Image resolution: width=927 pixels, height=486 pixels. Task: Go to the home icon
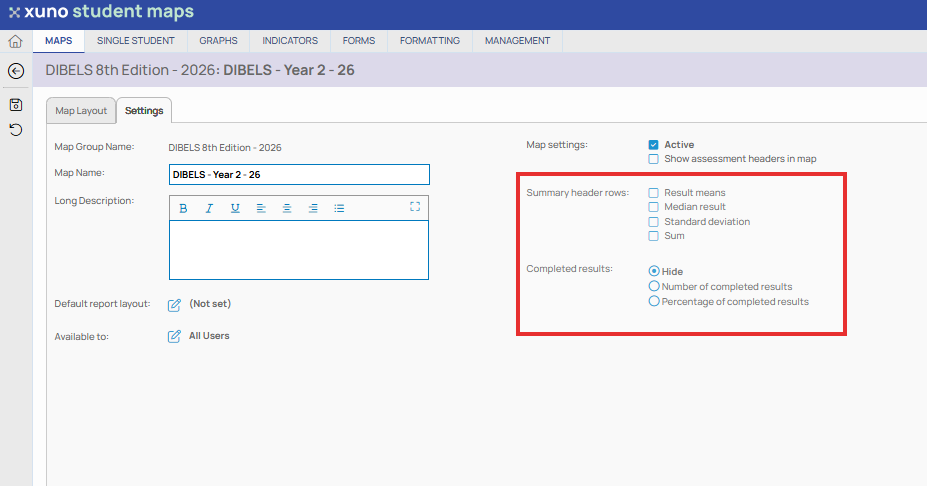[x=15, y=41]
